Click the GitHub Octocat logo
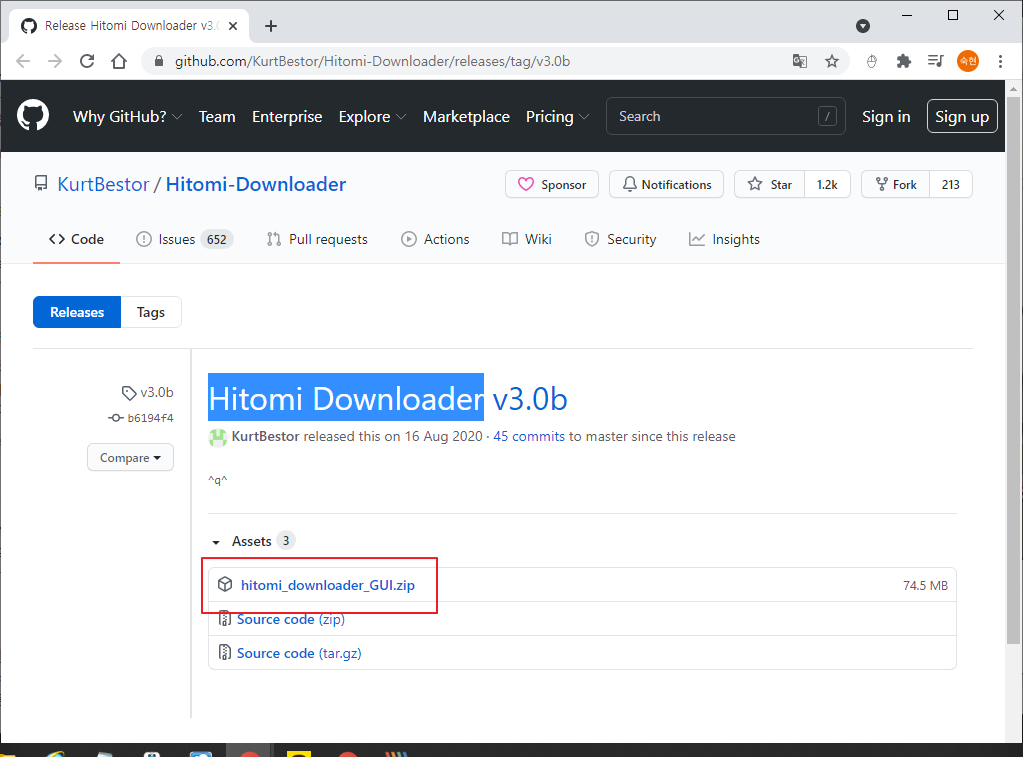Image resolution: width=1023 pixels, height=757 pixels. point(33,116)
